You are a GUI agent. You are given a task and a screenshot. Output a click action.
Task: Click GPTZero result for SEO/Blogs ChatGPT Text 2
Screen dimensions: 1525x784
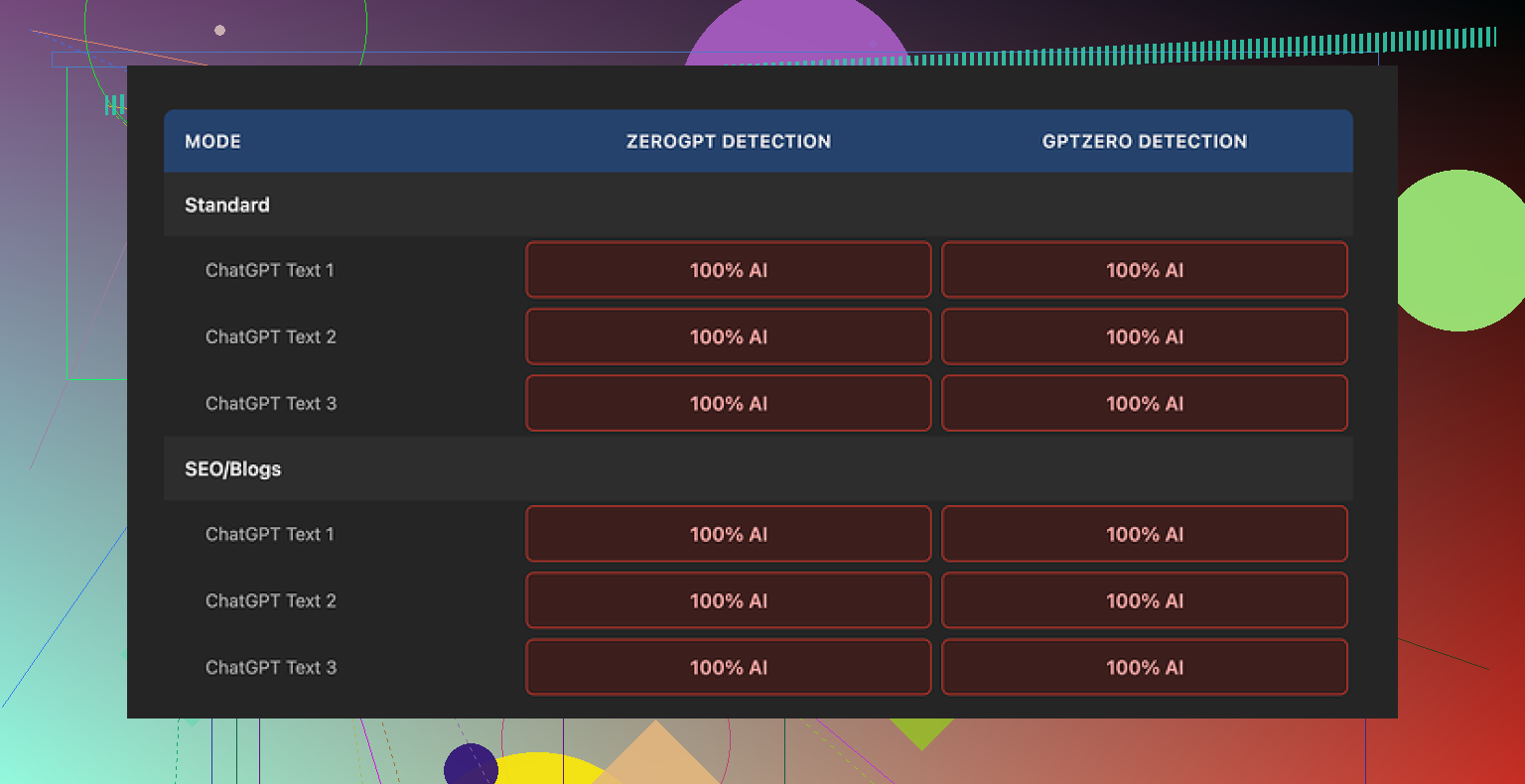click(1144, 600)
